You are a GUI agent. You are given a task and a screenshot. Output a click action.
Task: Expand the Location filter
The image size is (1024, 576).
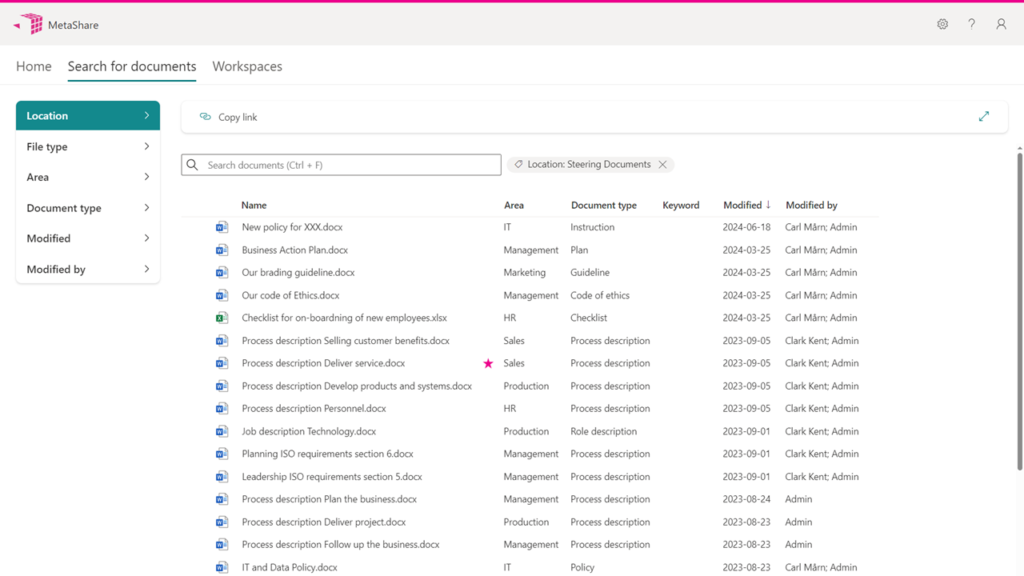(x=88, y=116)
